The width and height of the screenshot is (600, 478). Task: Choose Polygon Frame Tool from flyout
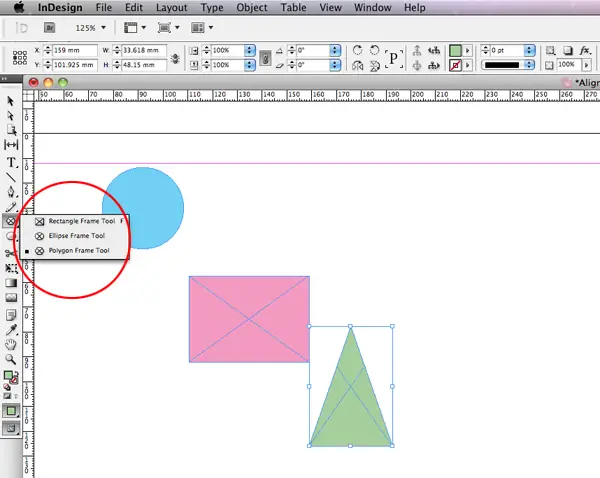[x=75, y=251]
